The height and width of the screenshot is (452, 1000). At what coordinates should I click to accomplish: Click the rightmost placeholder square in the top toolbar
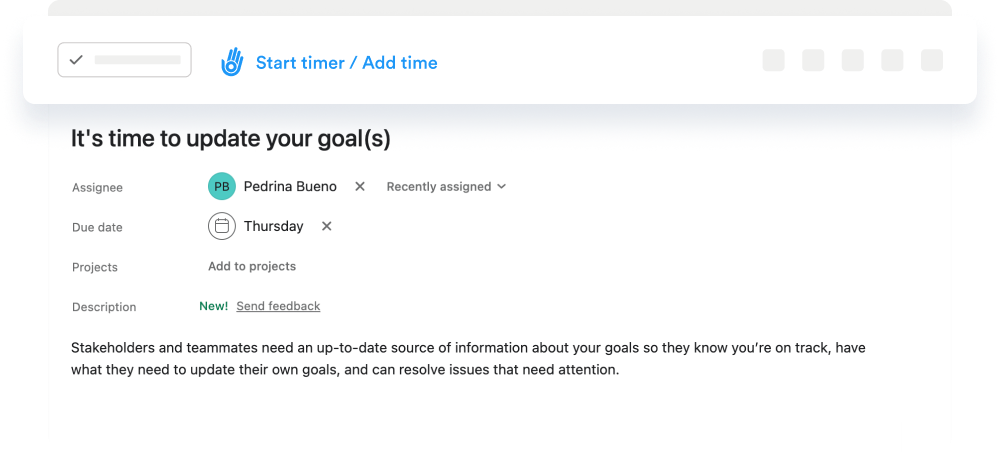coord(932,61)
